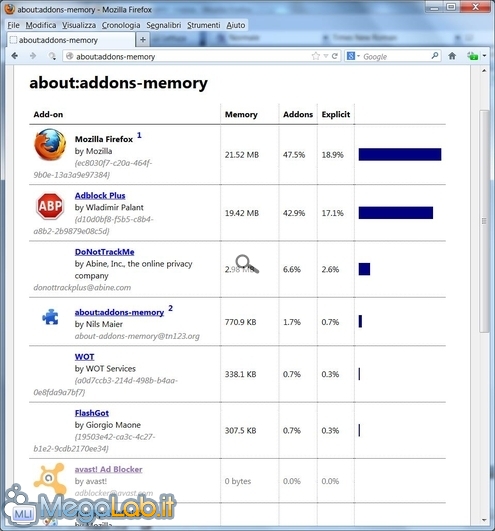This screenshot has width=495, height=531.
Task: Click the Add-on column header
Action: coord(48,114)
